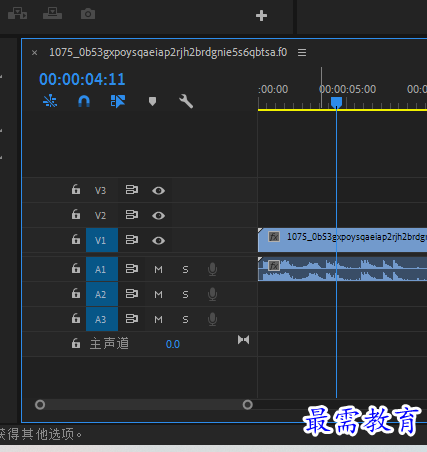Open Timeline Display Settings wrench
The image size is (427, 452).
[186, 101]
